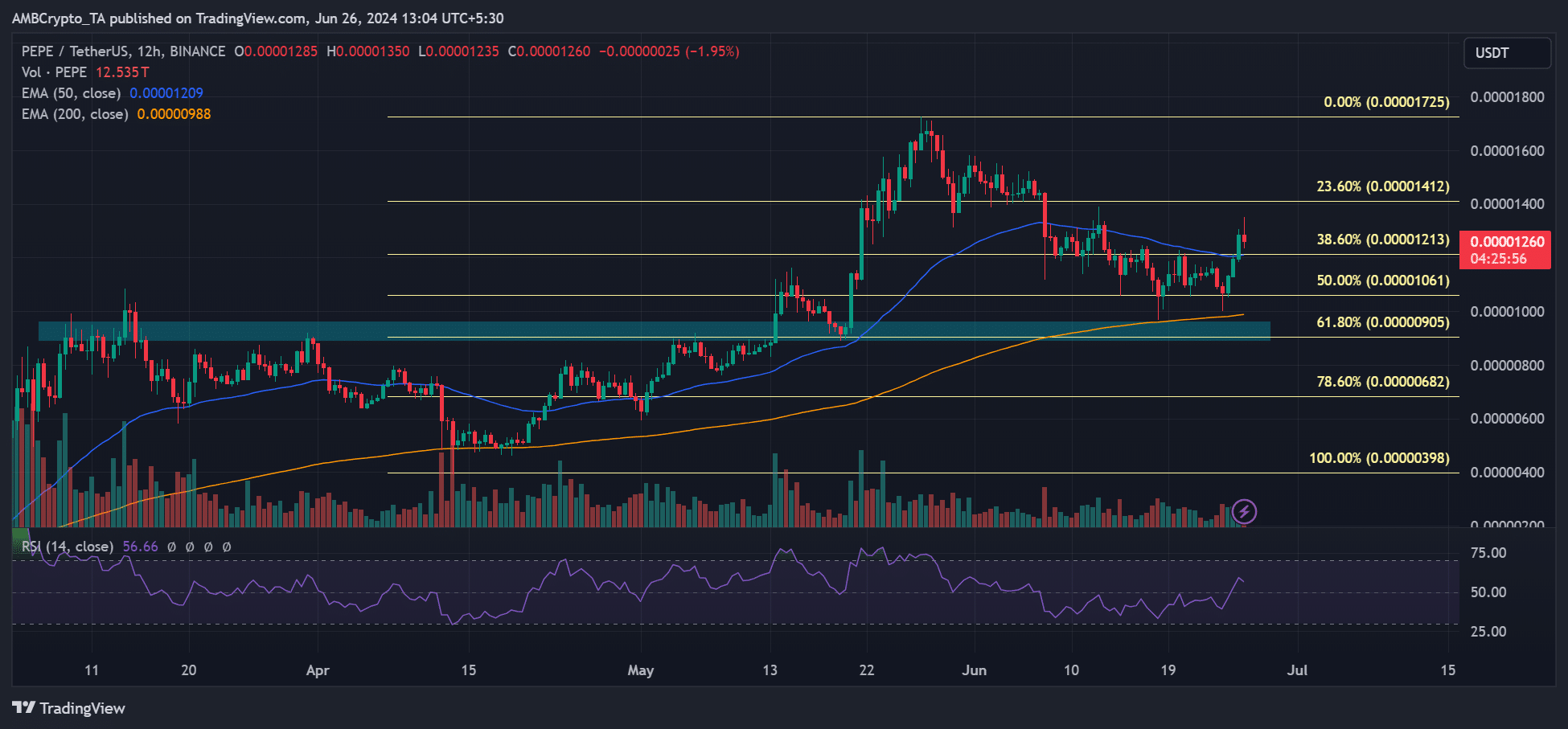Screen dimensions: 1568x729
Task: Click the 38.60% (0.00001213) Fibonacci label
Action: coord(1383,240)
